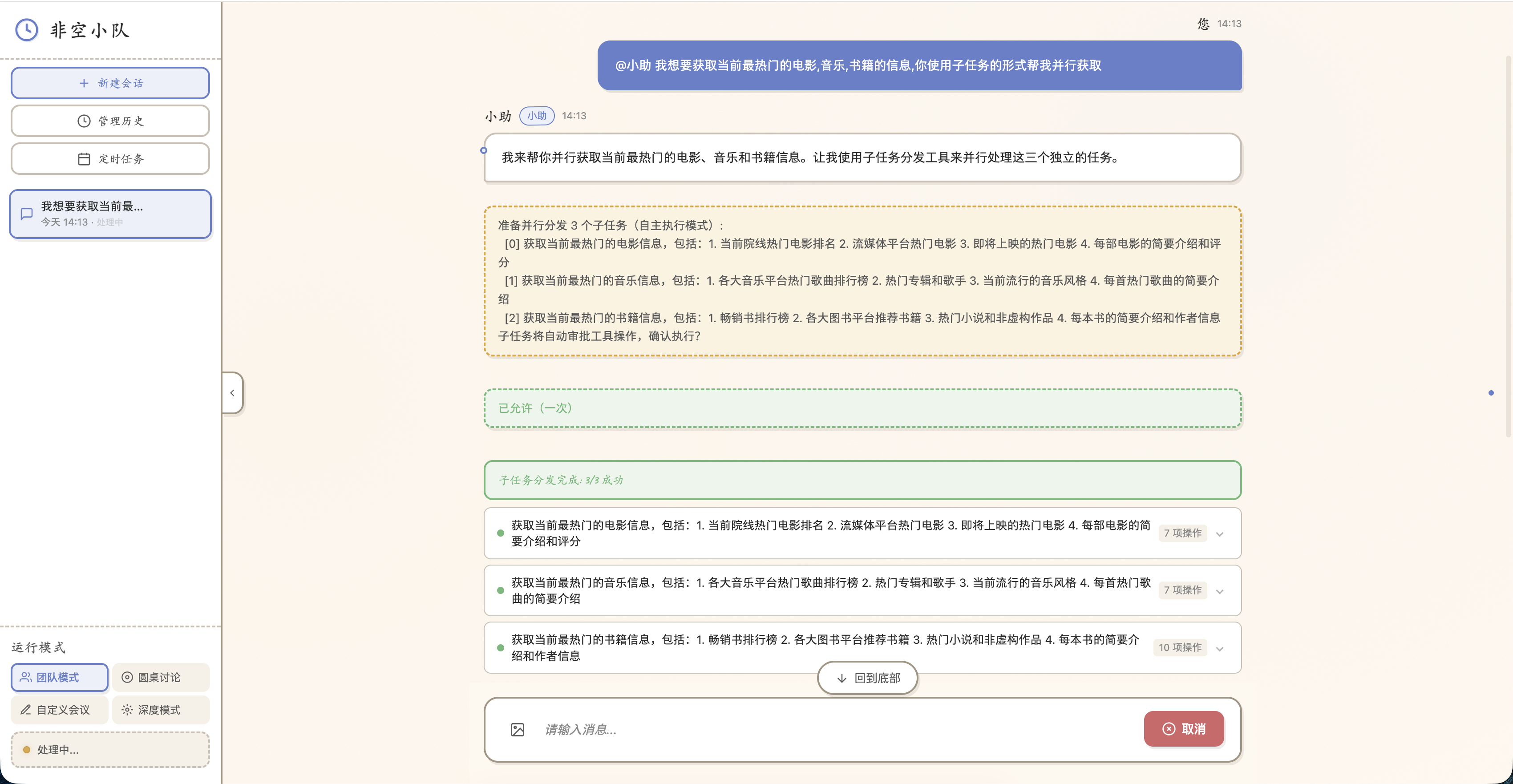Image resolution: width=1513 pixels, height=784 pixels.
Task: Click the plus icon on 新建会话
Action: 84,83
